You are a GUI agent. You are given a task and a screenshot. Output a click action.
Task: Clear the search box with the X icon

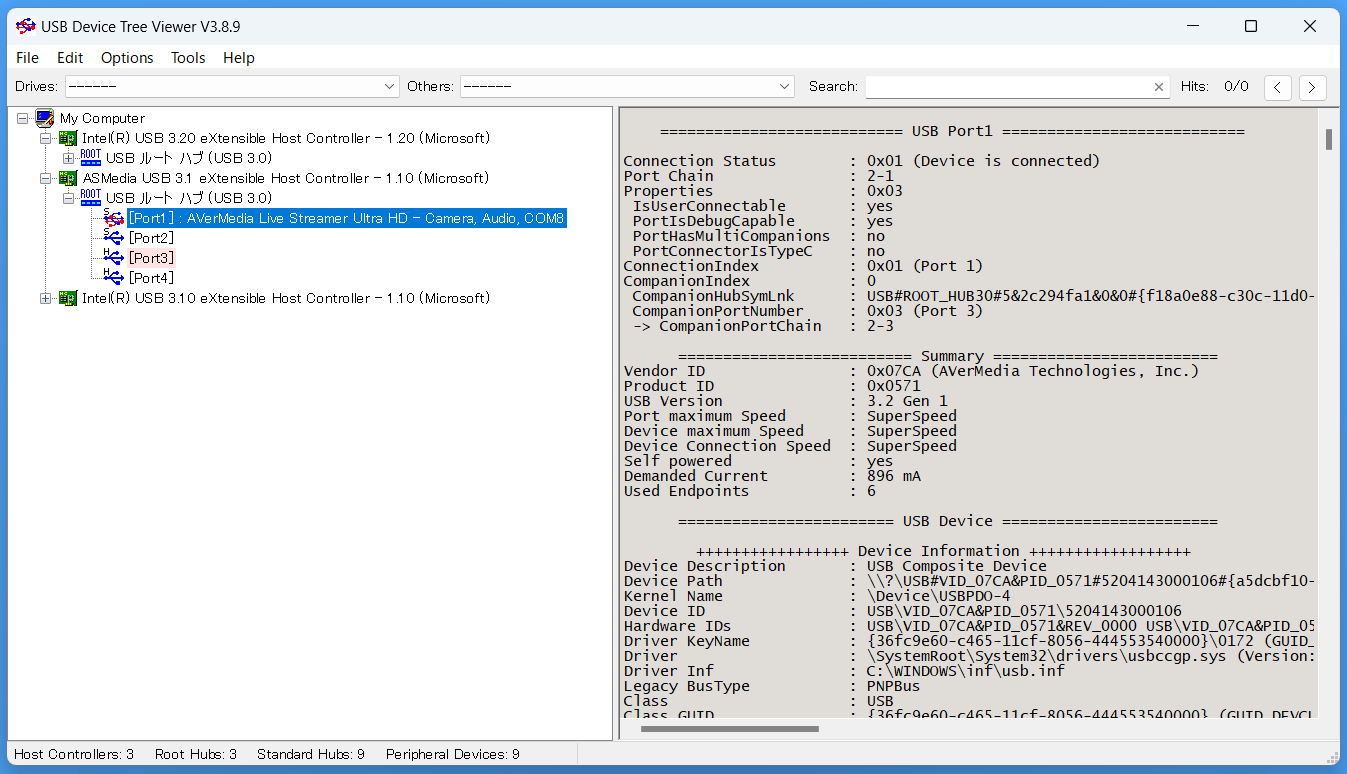[1159, 87]
